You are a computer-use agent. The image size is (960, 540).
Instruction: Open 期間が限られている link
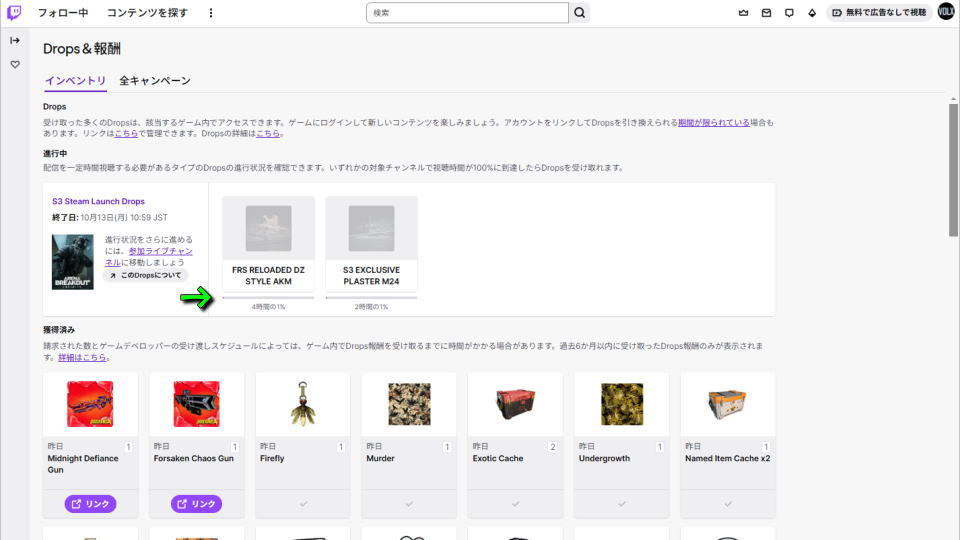tap(714, 122)
